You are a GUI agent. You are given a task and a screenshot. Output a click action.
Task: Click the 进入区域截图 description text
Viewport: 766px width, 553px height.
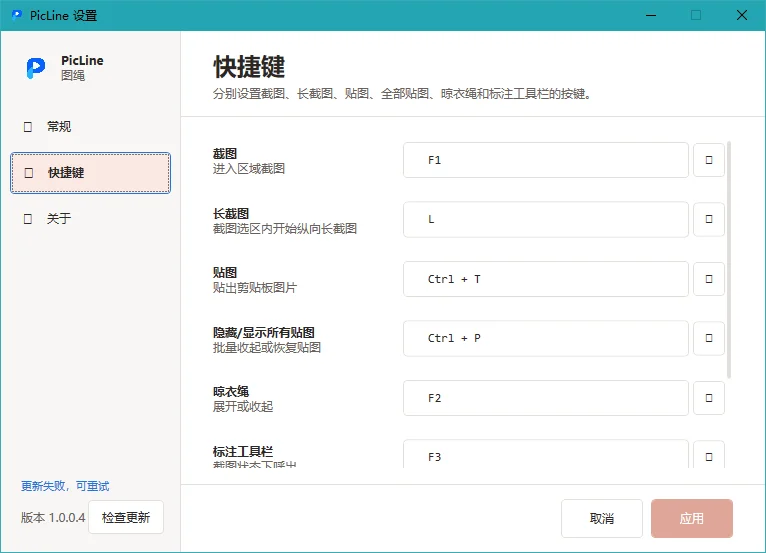coord(249,169)
